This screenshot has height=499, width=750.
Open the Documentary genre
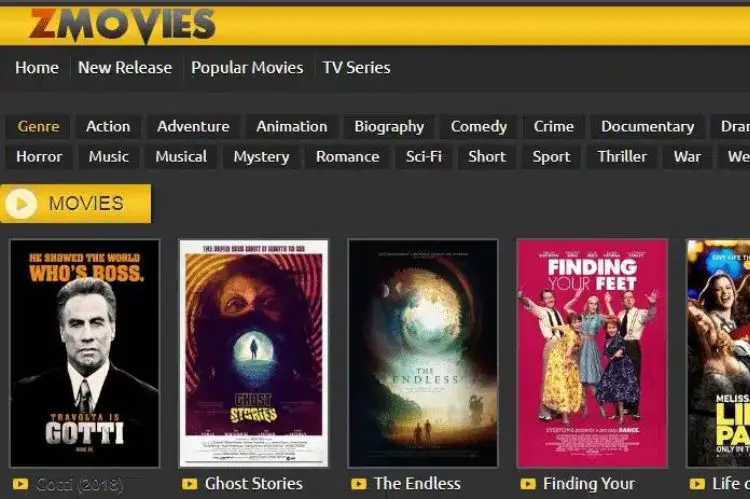pyautogui.click(x=647, y=126)
